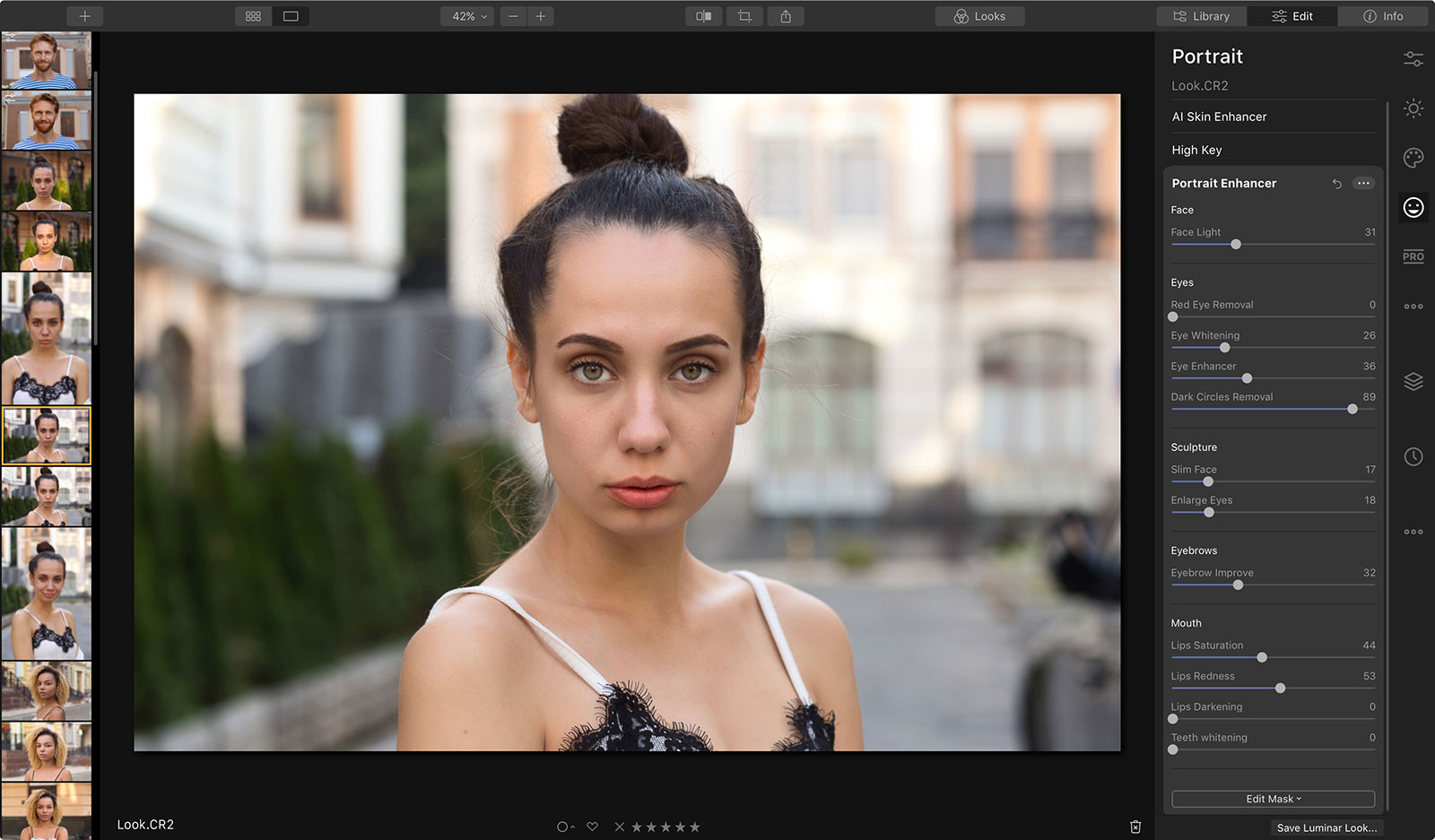The height and width of the screenshot is (840, 1435).
Task: Open the Info tab
Action: tap(1383, 16)
